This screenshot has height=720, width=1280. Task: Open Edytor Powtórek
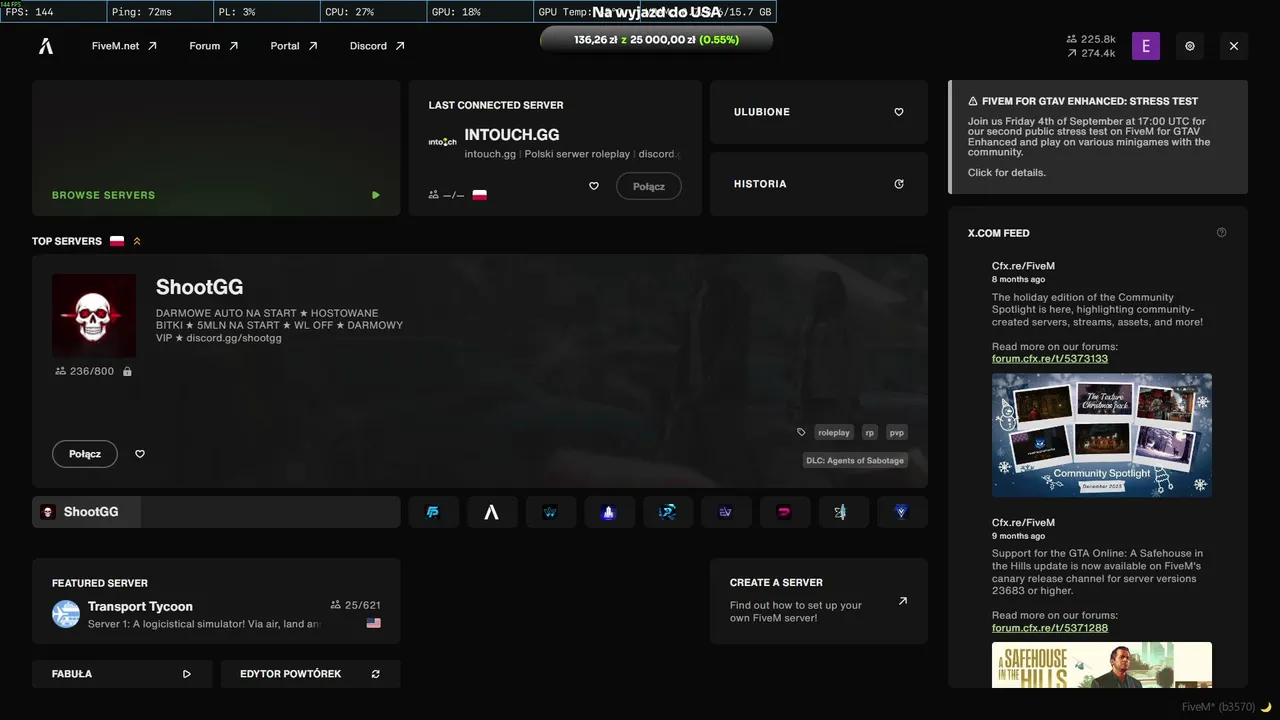[310, 674]
